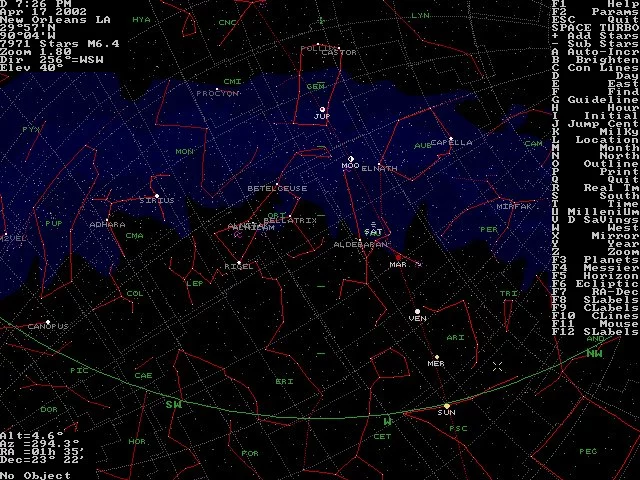Select G Guideline command
Image resolution: width=640 pixels, height=480 pixels.
596,100
